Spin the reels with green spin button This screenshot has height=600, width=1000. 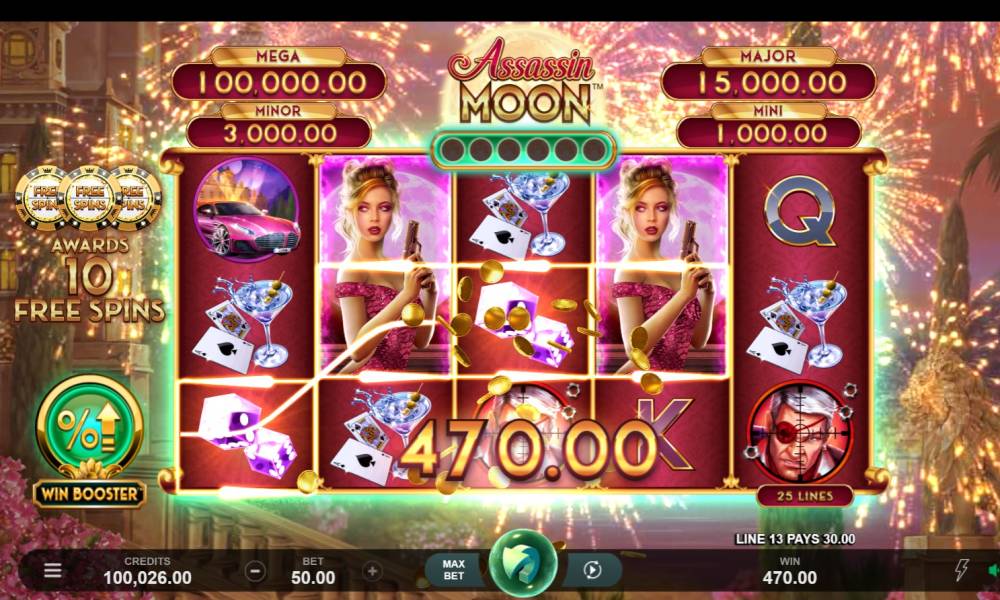[x=523, y=564]
